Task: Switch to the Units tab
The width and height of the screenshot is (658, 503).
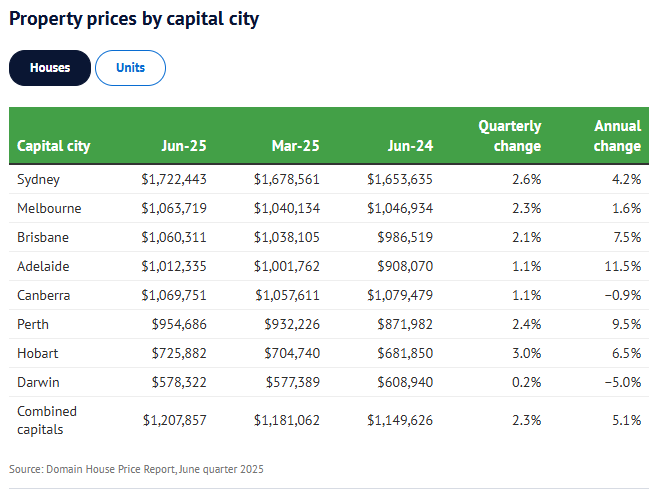Action: pyautogui.click(x=130, y=68)
